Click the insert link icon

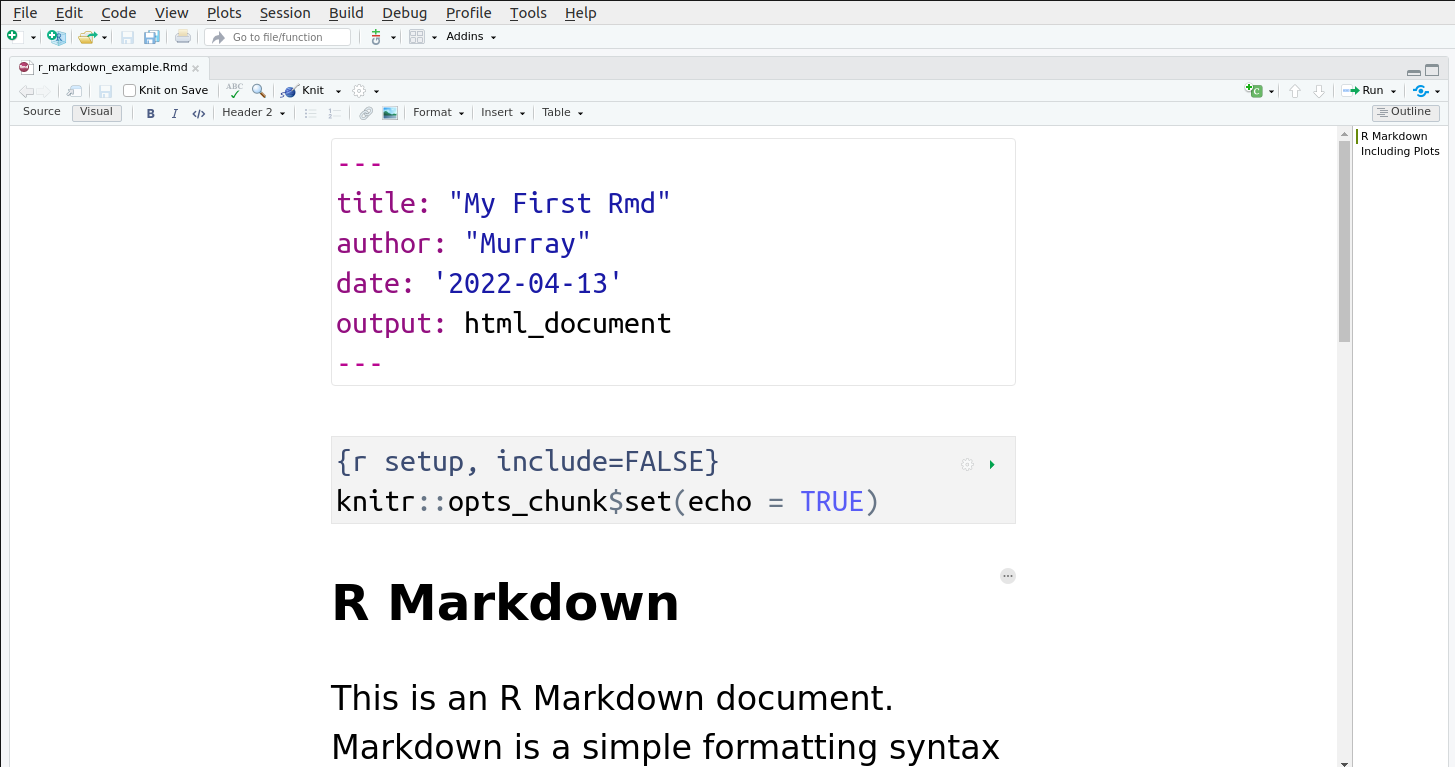366,113
